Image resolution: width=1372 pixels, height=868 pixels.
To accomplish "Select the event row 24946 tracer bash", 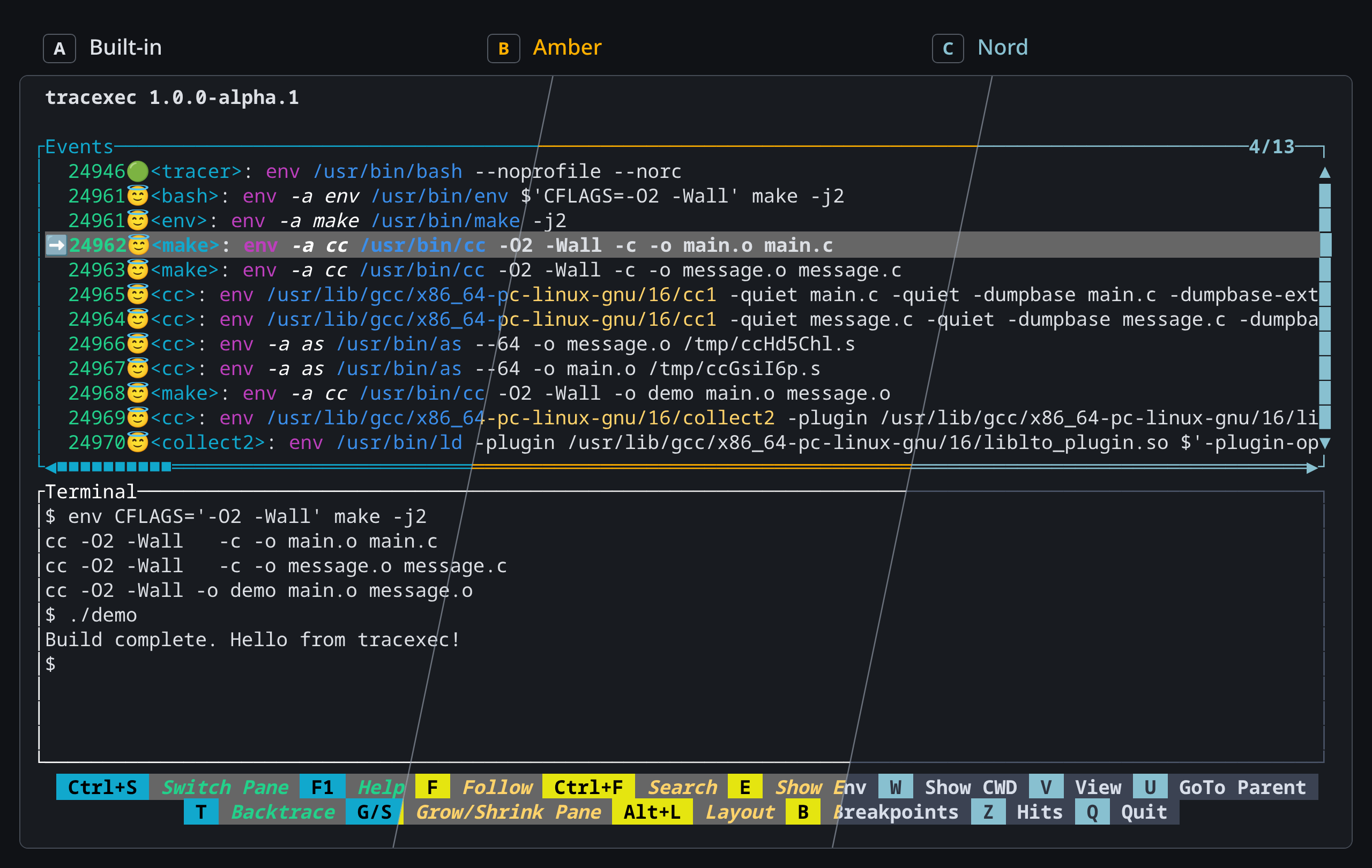I will click(682, 171).
